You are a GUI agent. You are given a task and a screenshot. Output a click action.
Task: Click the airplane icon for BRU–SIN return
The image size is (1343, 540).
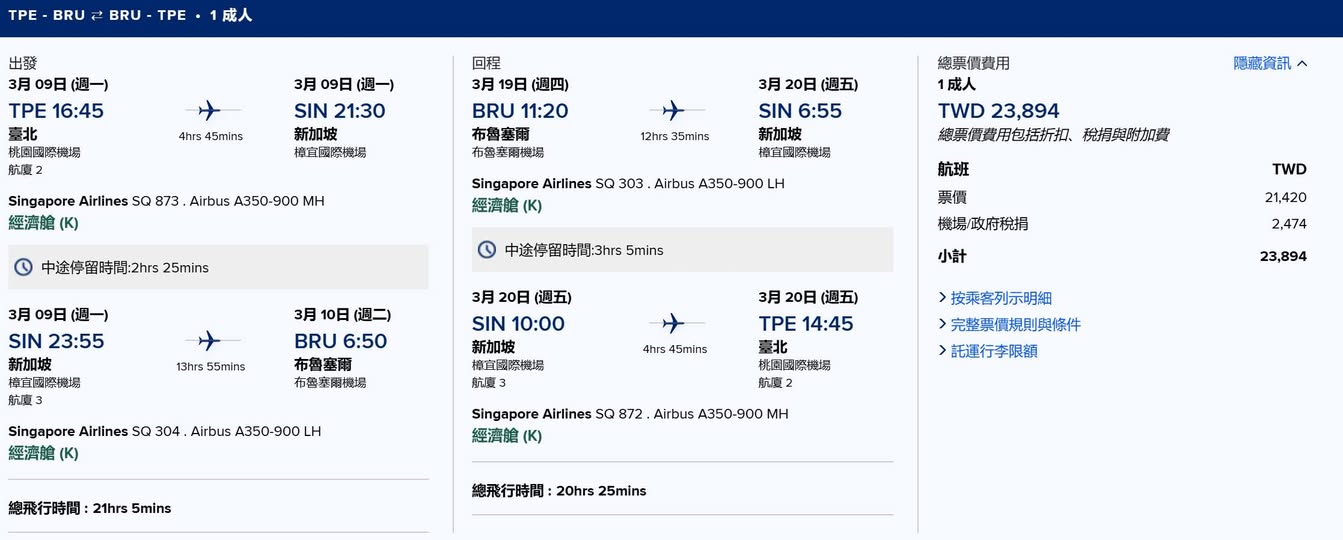coord(674,110)
